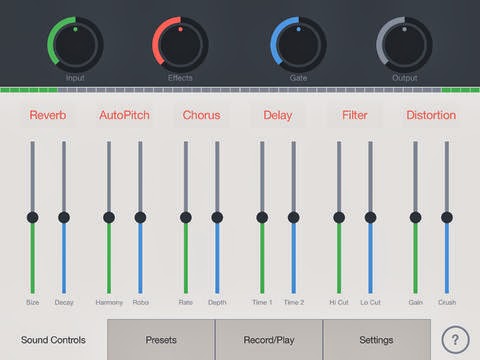480x360 pixels.
Task: Toggle the Distortion effect
Action: click(x=431, y=115)
